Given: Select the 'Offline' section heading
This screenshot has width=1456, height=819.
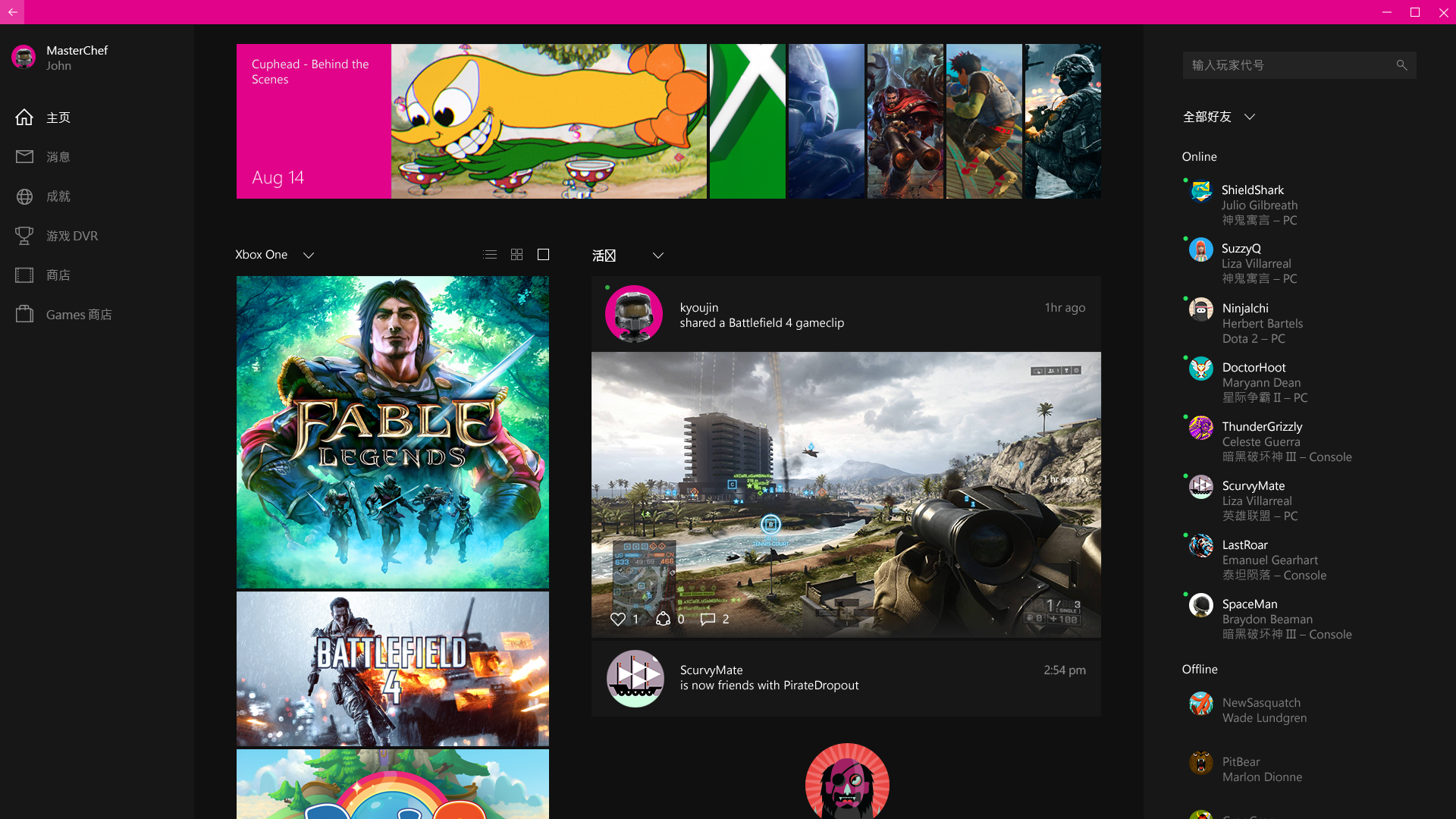Looking at the screenshot, I should pyautogui.click(x=1199, y=669).
